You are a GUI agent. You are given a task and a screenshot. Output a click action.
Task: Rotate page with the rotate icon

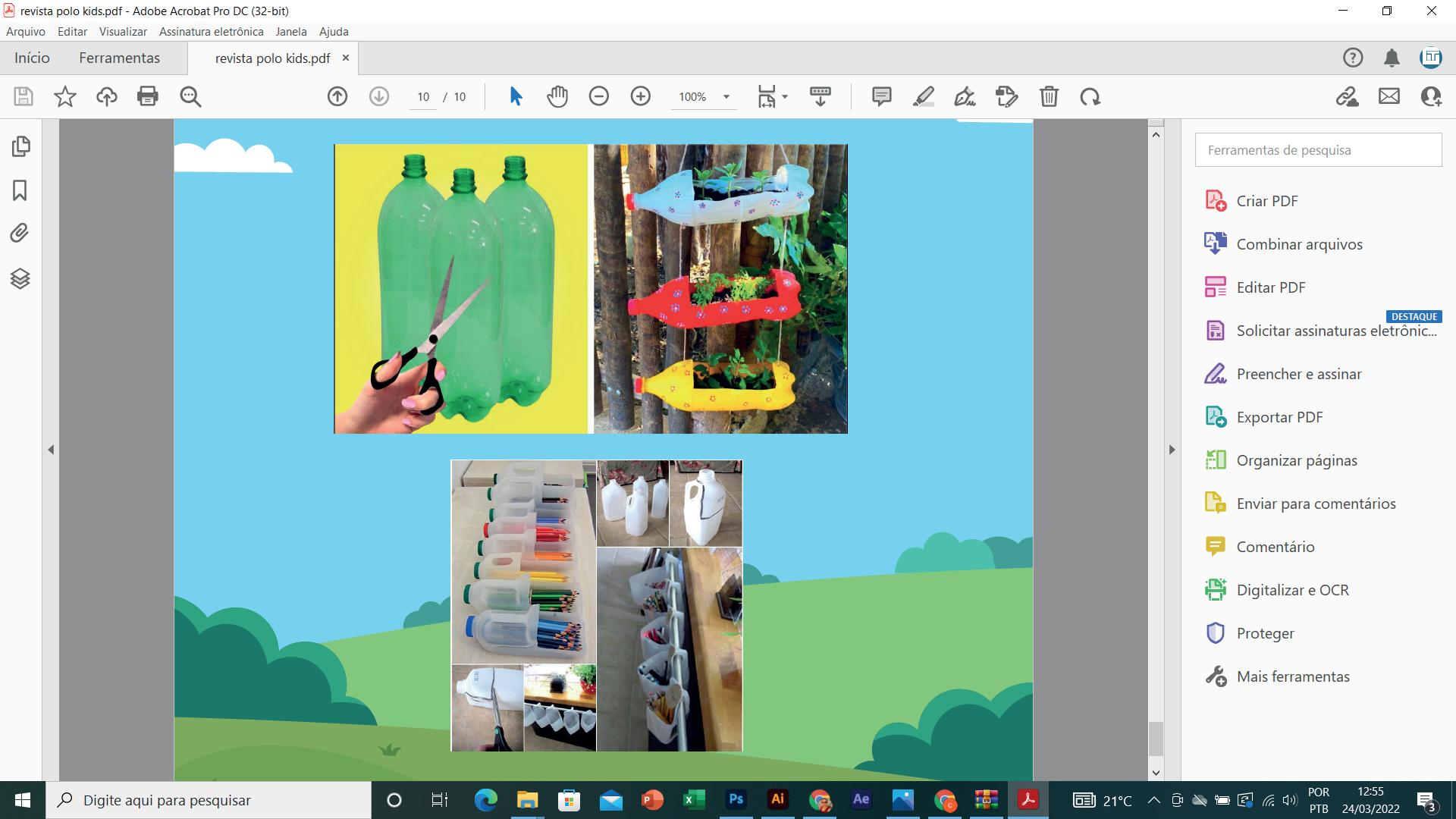[x=1090, y=96]
